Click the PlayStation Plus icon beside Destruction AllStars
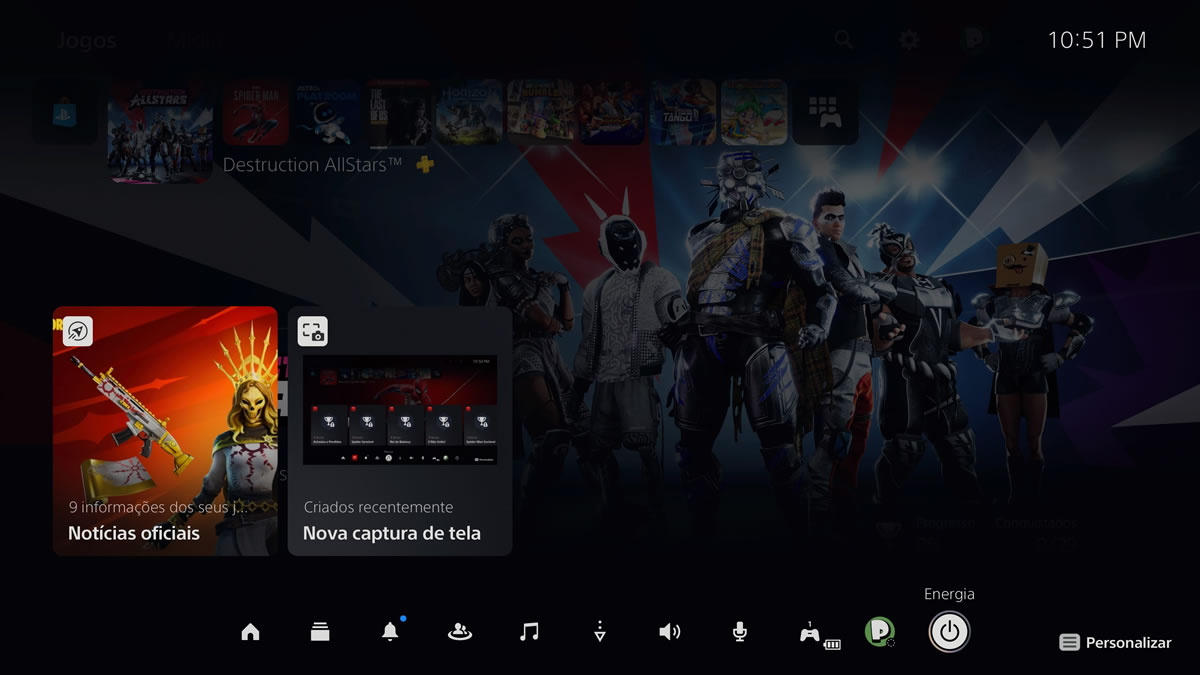The image size is (1200, 675). (x=425, y=165)
